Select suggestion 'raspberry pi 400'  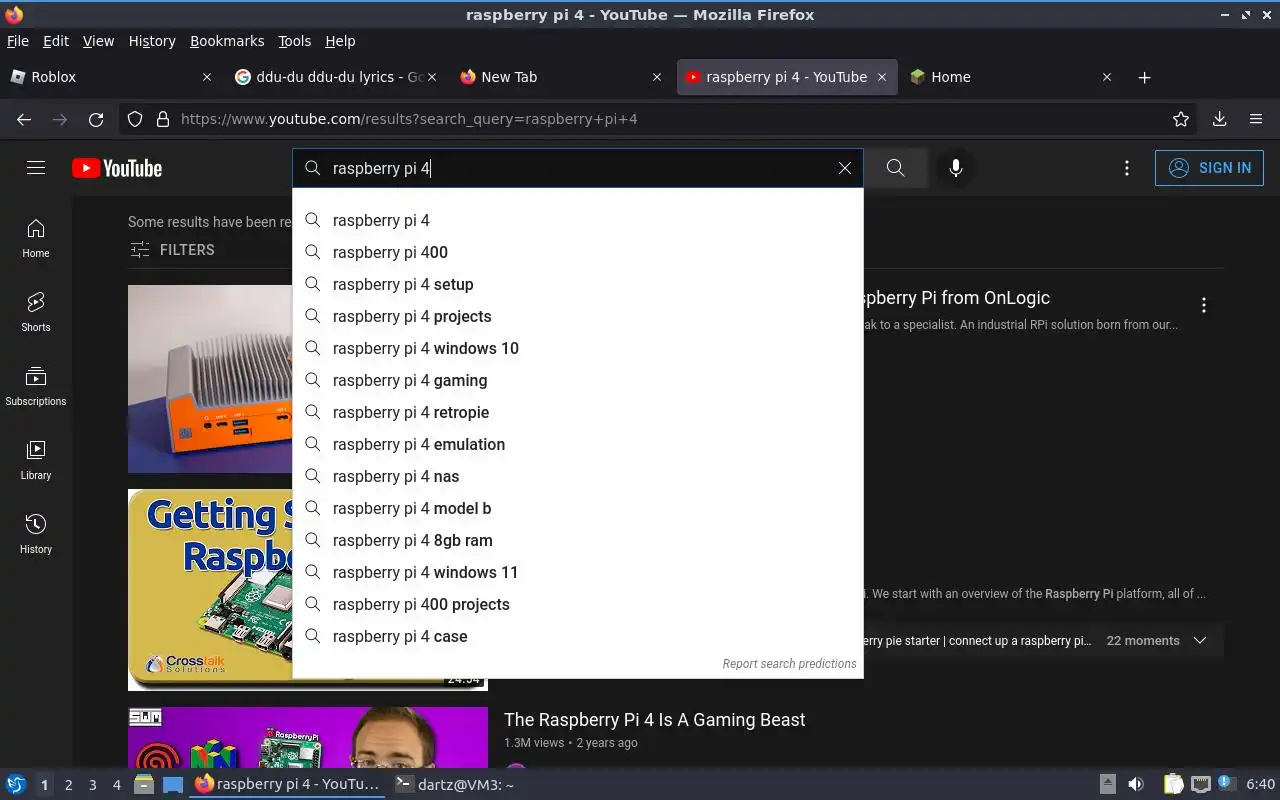click(x=578, y=252)
